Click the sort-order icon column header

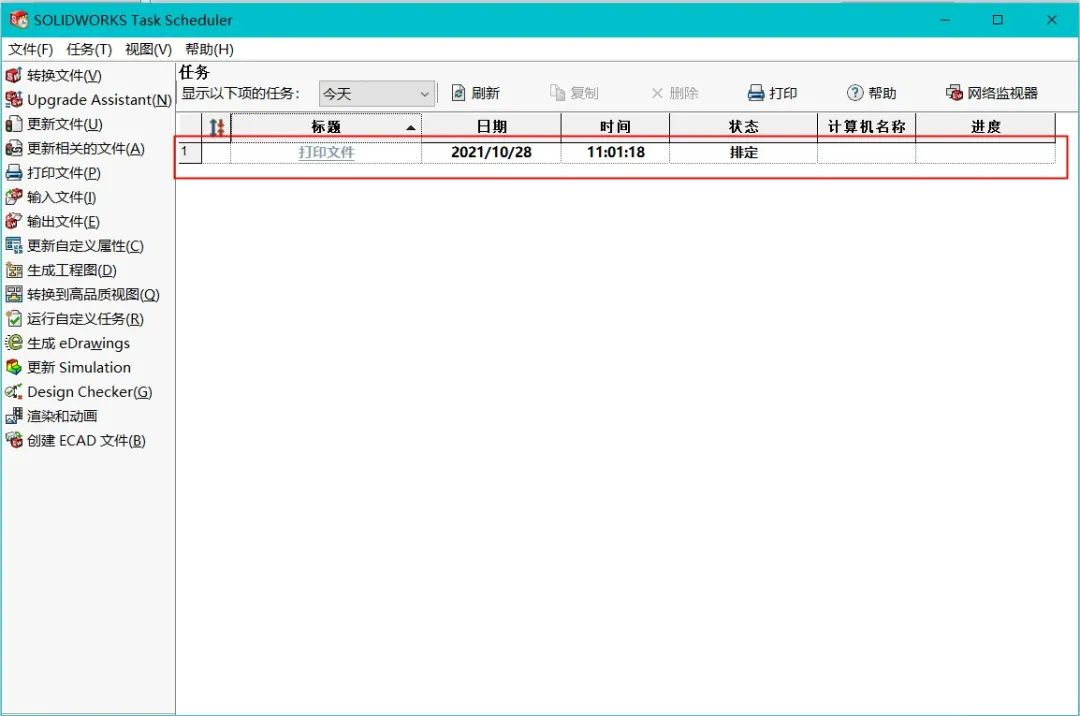tap(217, 127)
